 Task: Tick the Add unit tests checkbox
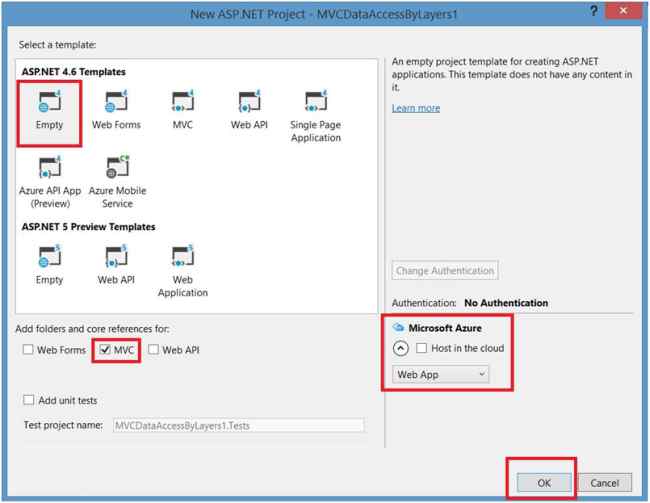[x=29, y=400]
